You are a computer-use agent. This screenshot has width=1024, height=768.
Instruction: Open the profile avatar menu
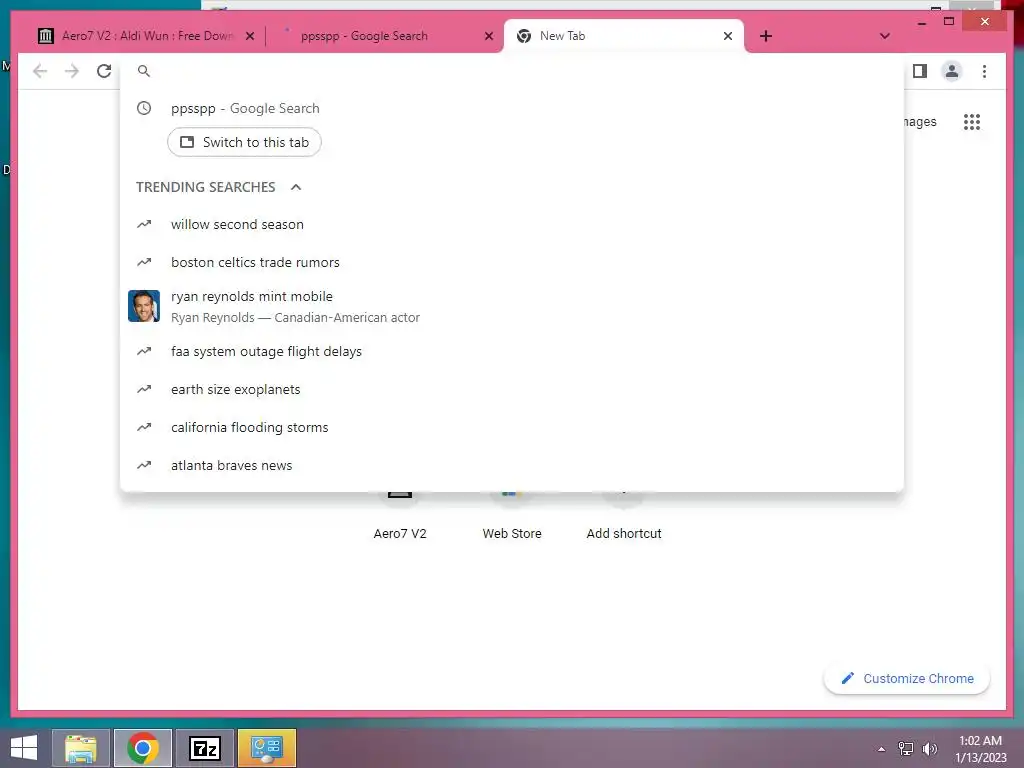pos(952,71)
